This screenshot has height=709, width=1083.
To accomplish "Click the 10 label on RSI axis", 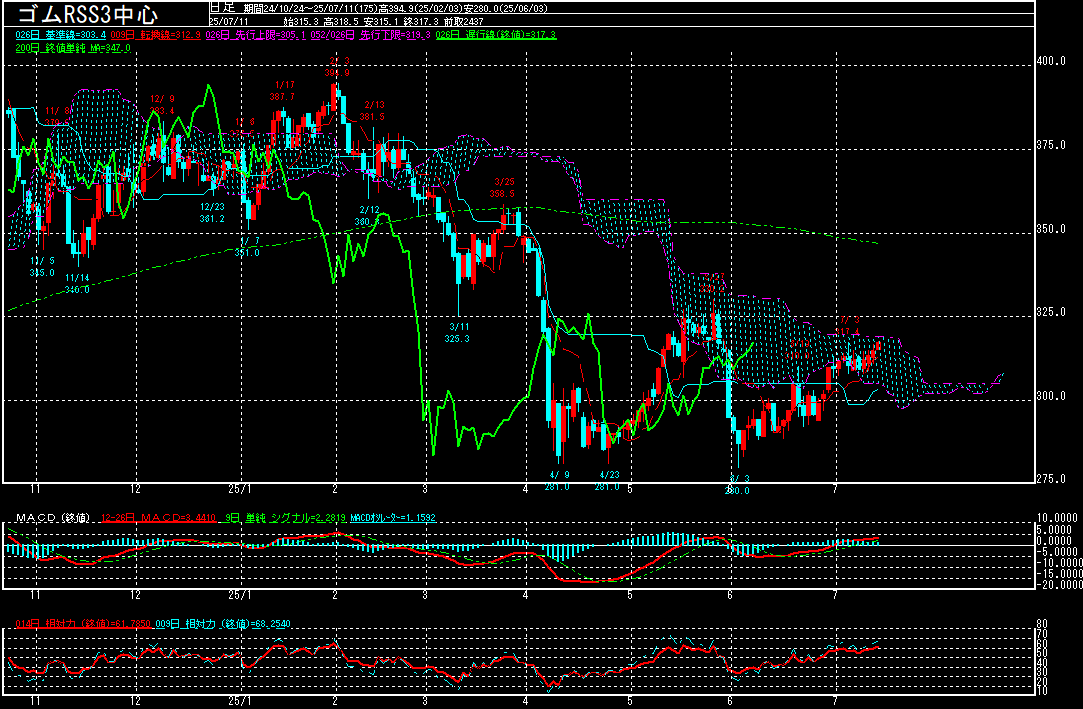I will (1042, 690).
